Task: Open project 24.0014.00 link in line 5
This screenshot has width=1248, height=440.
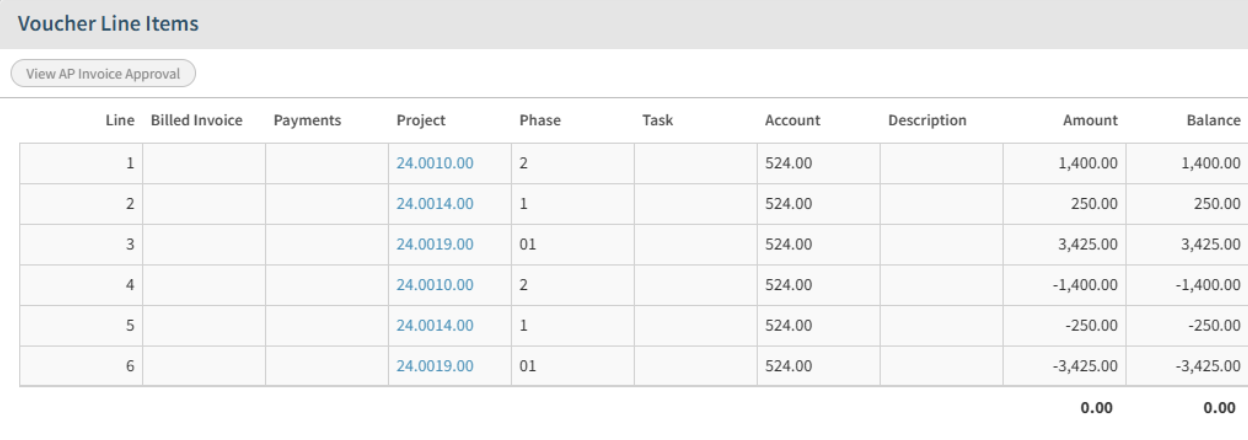Action: (435, 325)
